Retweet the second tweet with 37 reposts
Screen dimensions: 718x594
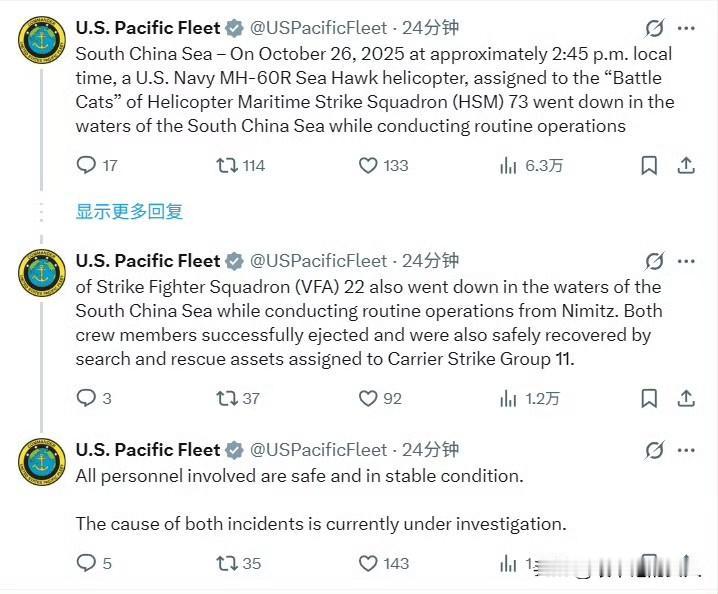pos(227,398)
